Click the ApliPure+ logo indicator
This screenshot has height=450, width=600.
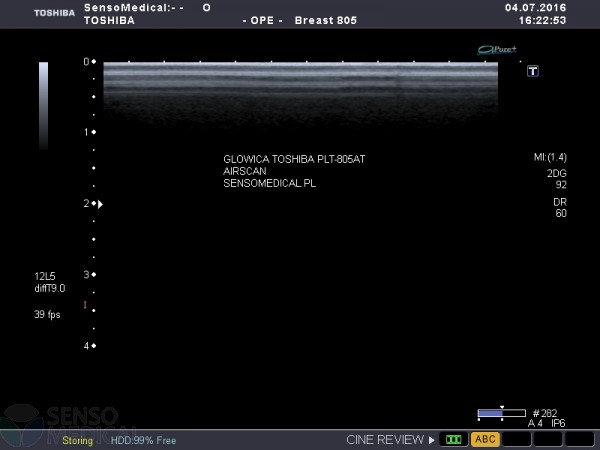(496, 47)
